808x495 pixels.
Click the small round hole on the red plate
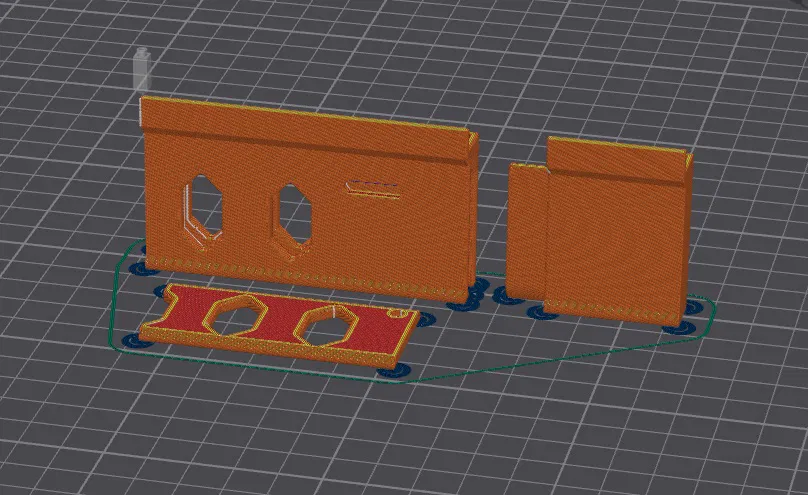pos(395,313)
